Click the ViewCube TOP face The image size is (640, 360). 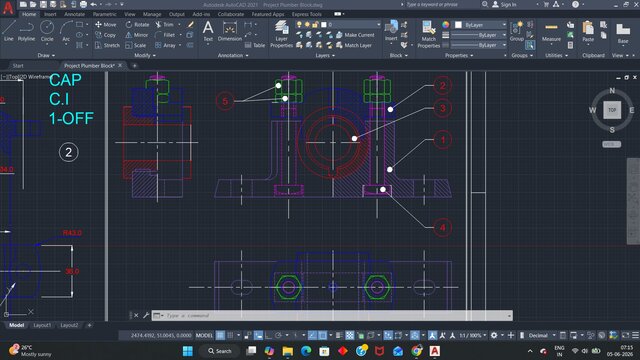tap(612, 110)
